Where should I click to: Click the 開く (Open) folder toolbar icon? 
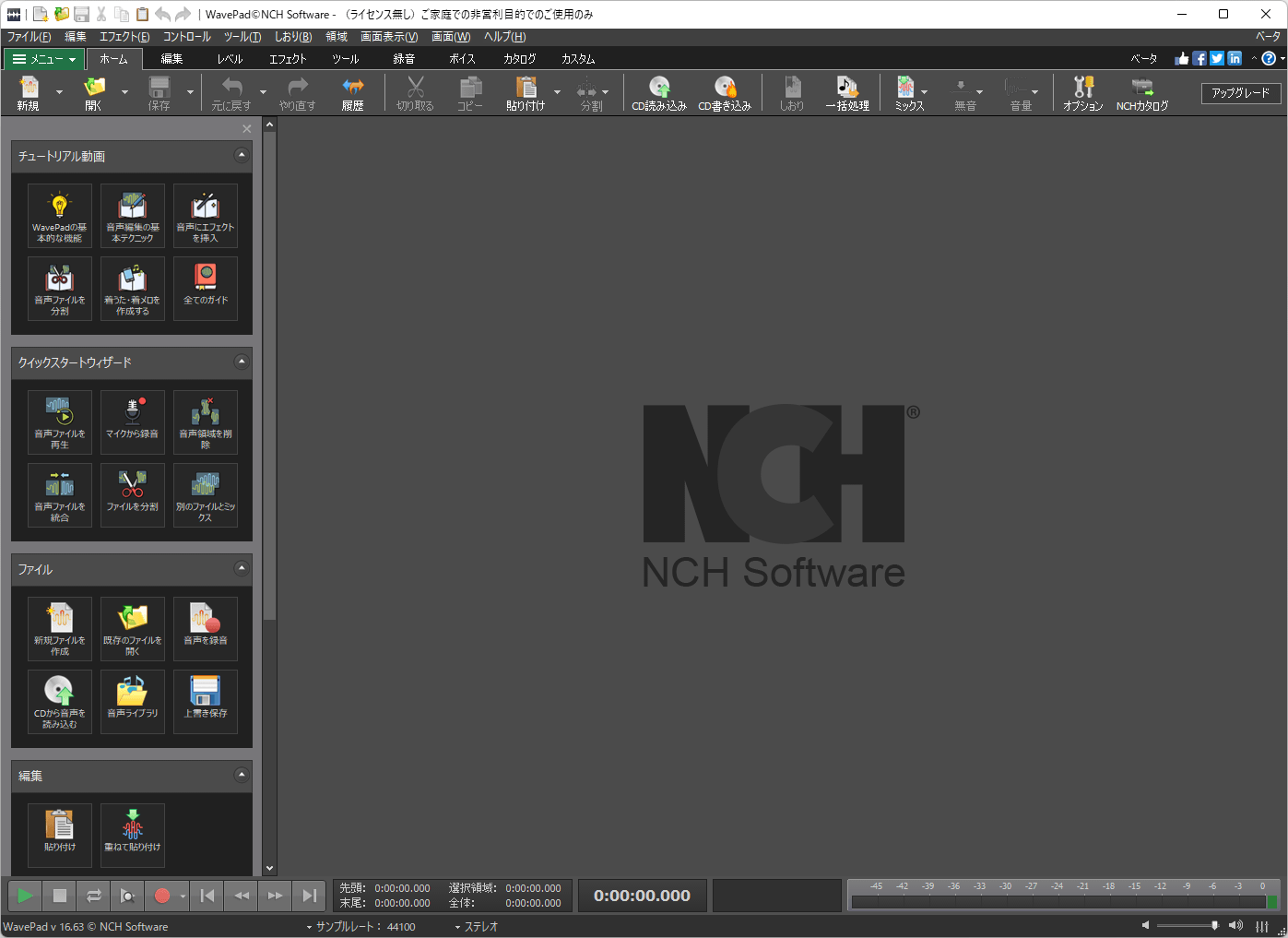pos(94,93)
